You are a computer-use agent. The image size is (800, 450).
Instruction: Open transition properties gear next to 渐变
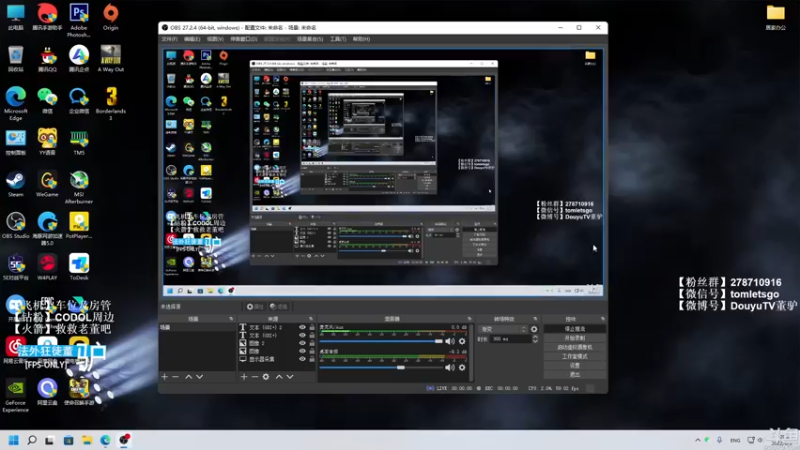(534, 330)
